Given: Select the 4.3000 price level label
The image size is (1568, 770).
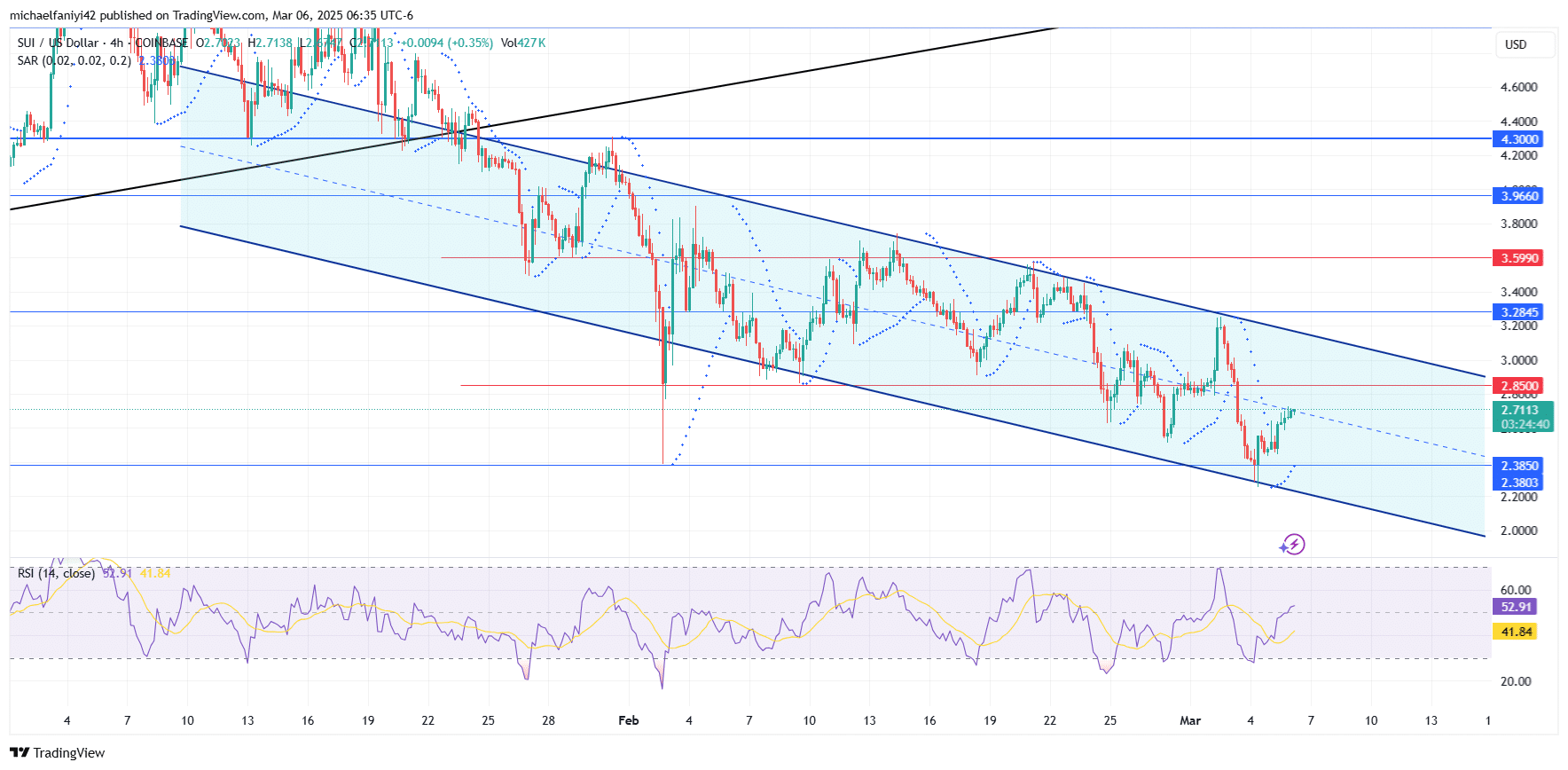Looking at the screenshot, I should click(x=1518, y=139).
